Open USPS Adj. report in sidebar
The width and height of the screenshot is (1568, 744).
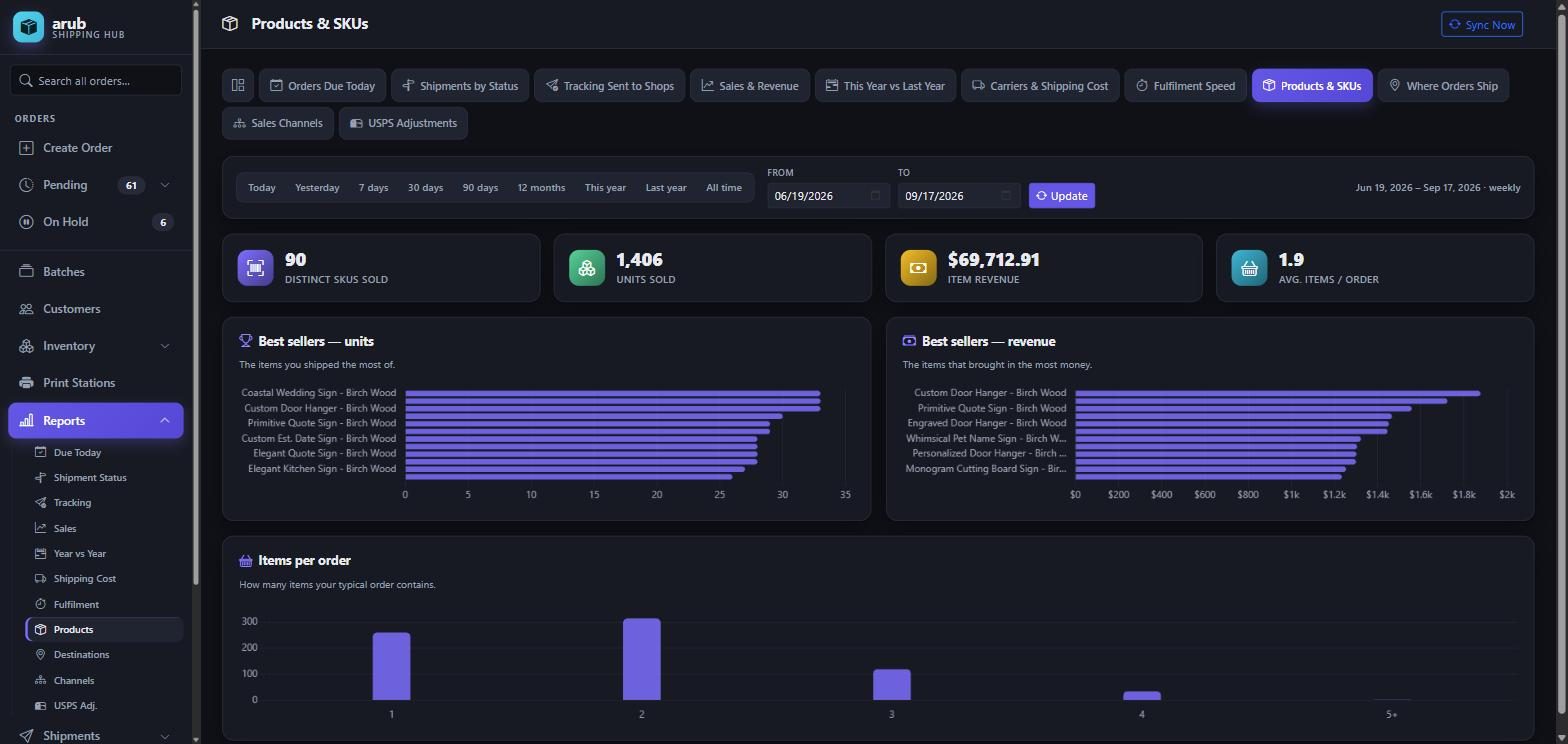104,706
